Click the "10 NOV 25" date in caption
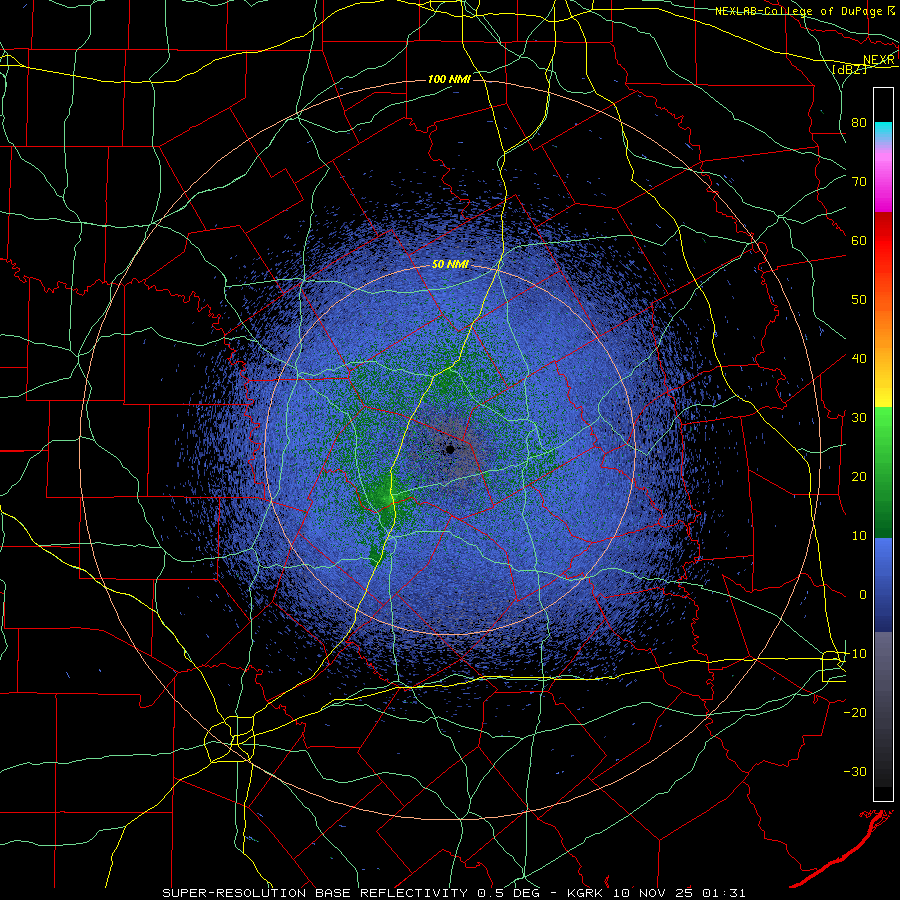The height and width of the screenshot is (900, 900). point(651,893)
